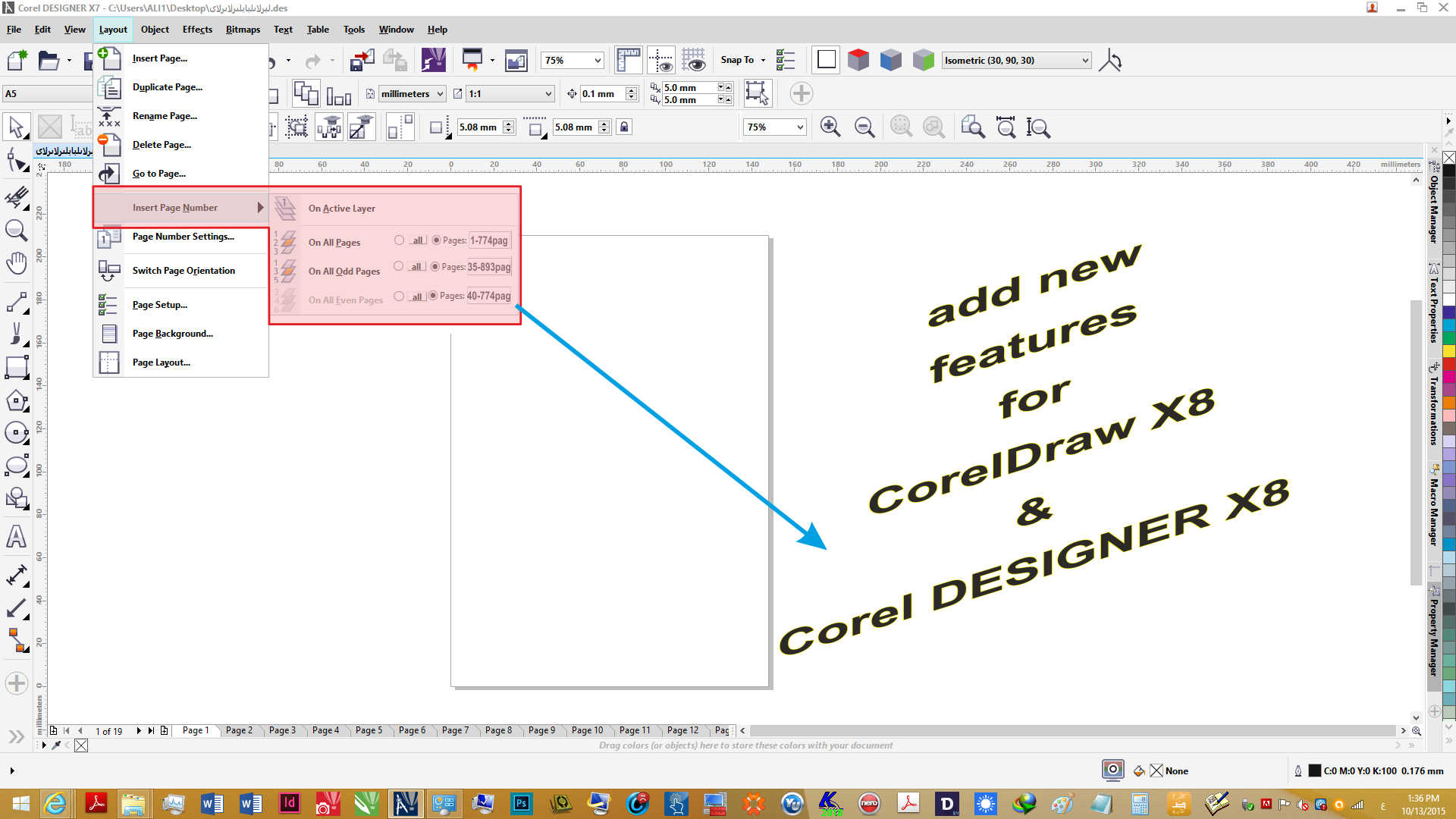Click the Import icon in toolbar
This screenshot has height=819, width=1456.
[x=362, y=60]
